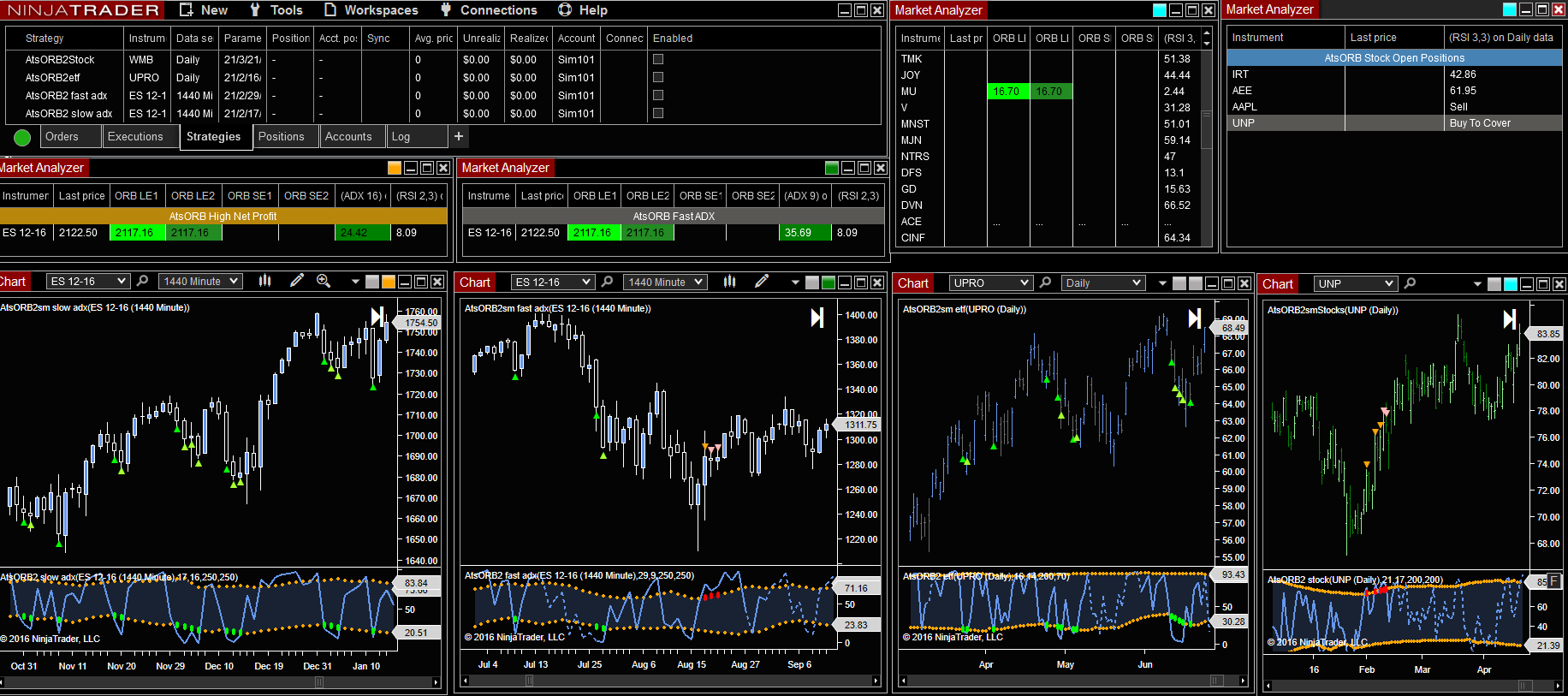The width and height of the screenshot is (1568, 696).
Task: Click bar style icon in slow adx chart
Action: coord(265,281)
